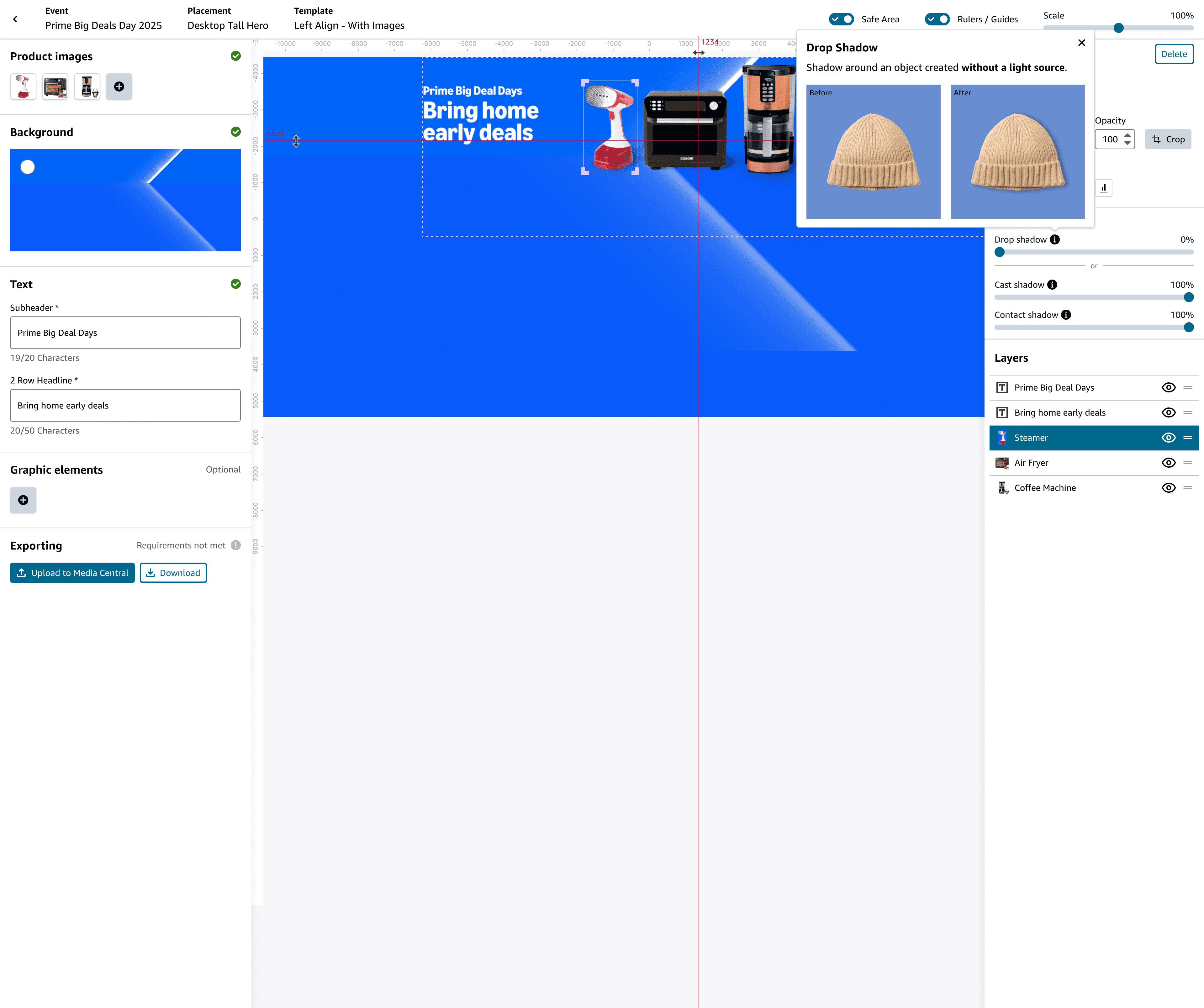Add a graphic element
This screenshot has width=1204, height=1008.
pyautogui.click(x=23, y=500)
